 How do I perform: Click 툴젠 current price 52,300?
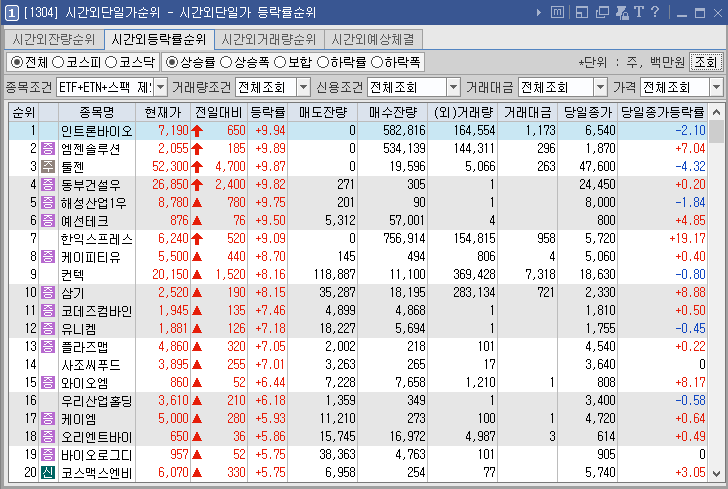pos(170,167)
